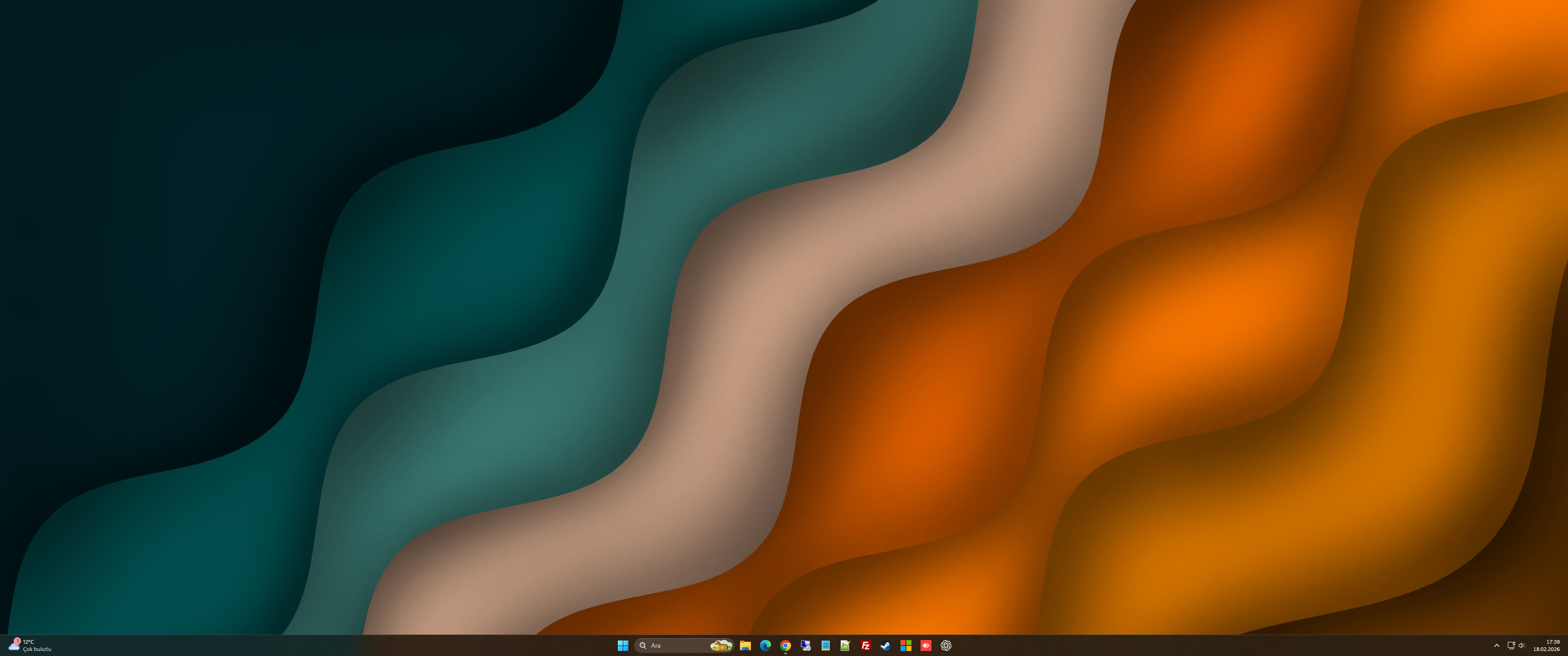Open the Microsoft Store
Viewport: 1568px width, 656px height.
(906, 646)
